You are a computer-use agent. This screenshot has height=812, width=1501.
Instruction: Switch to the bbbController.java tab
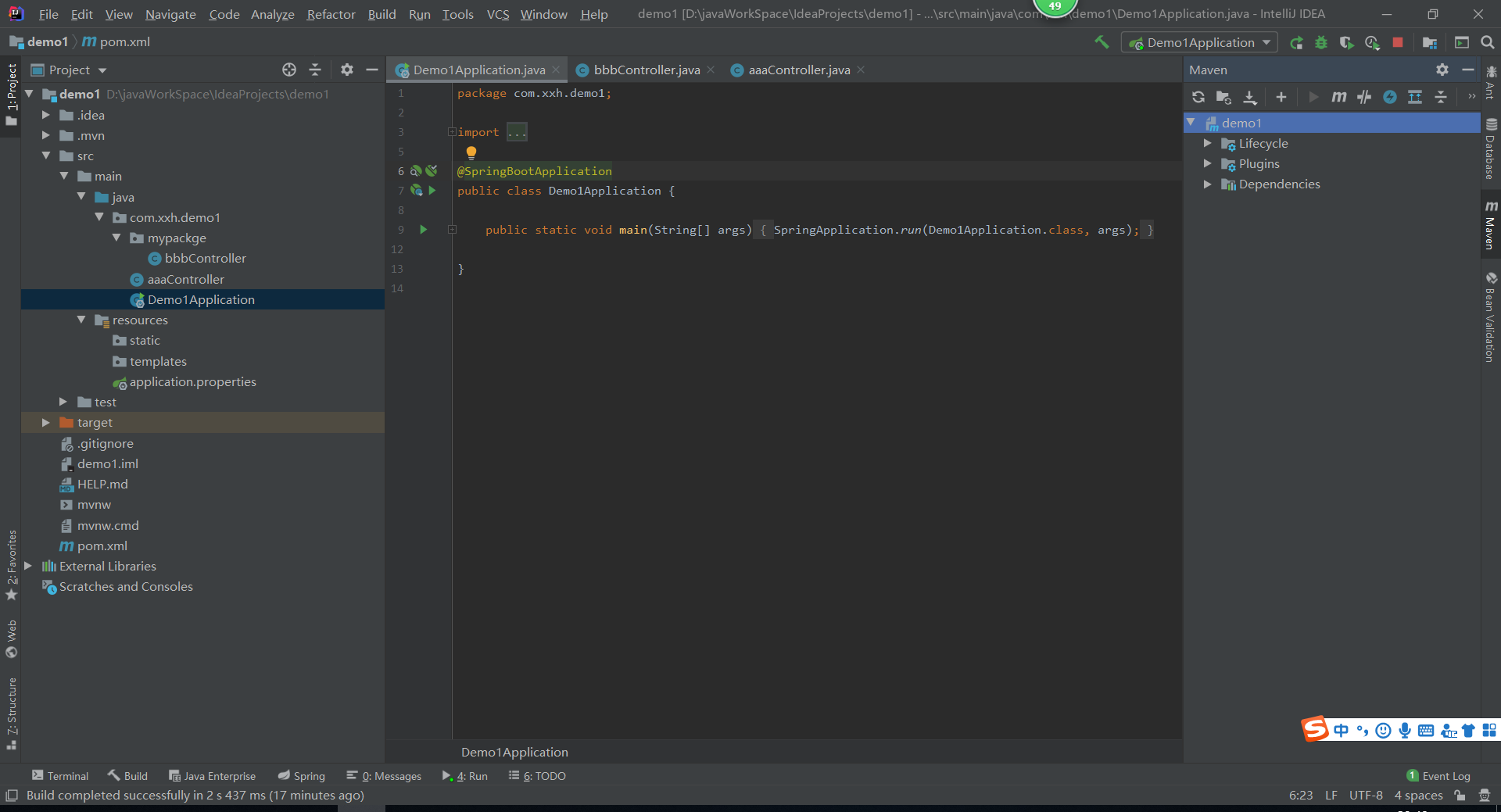click(x=646, y=70)
